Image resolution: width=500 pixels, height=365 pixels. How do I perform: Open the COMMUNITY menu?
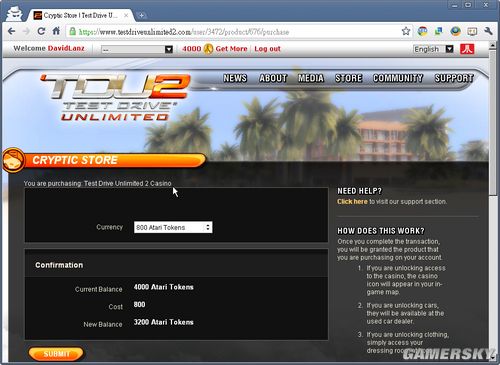[398, 78]
